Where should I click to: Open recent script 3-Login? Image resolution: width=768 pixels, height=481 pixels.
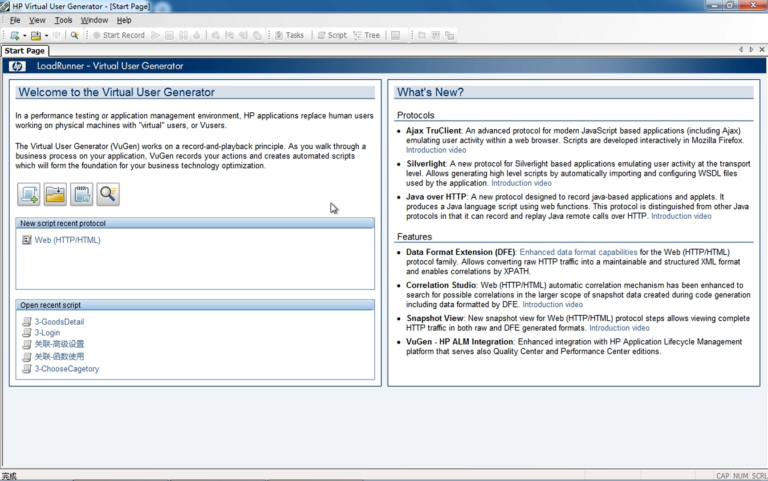(47, 333)
